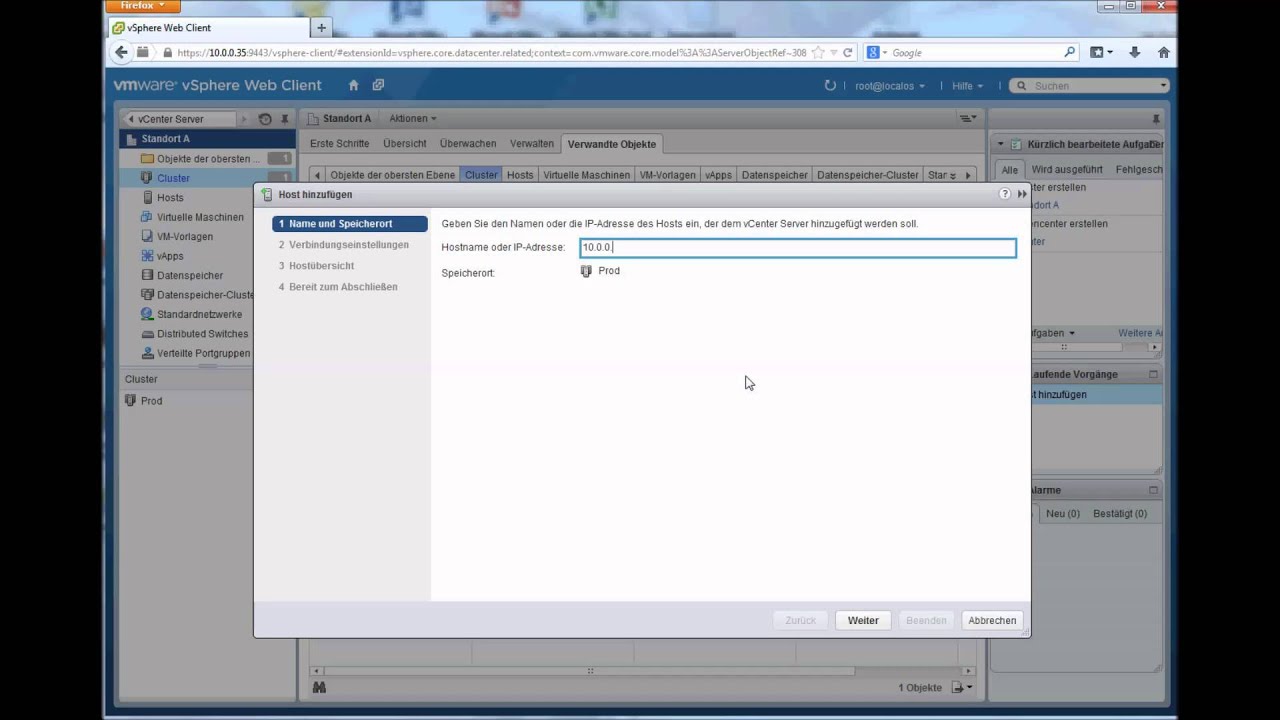This screenshot has width=1280, height=720.
Task: Click the Hosts icon in navigator
Action: (x=148, y=198)
